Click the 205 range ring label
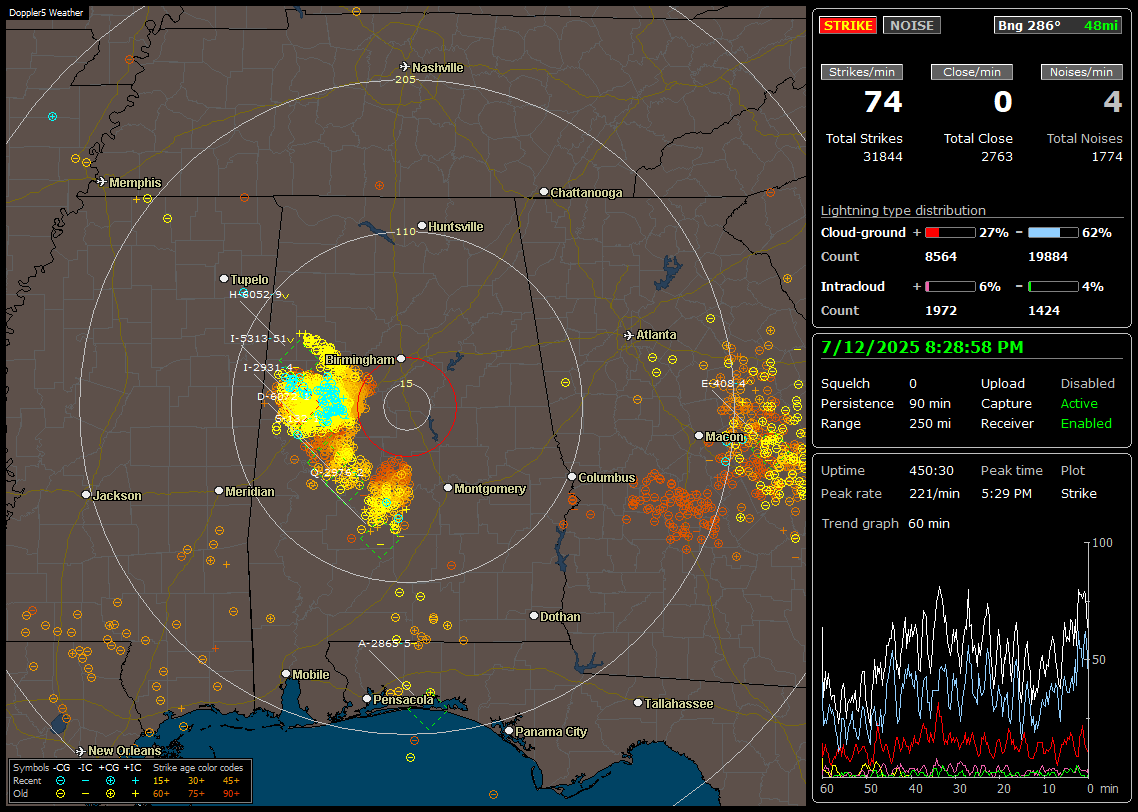This screenshot has width=1138, height=812. point(405,79)
